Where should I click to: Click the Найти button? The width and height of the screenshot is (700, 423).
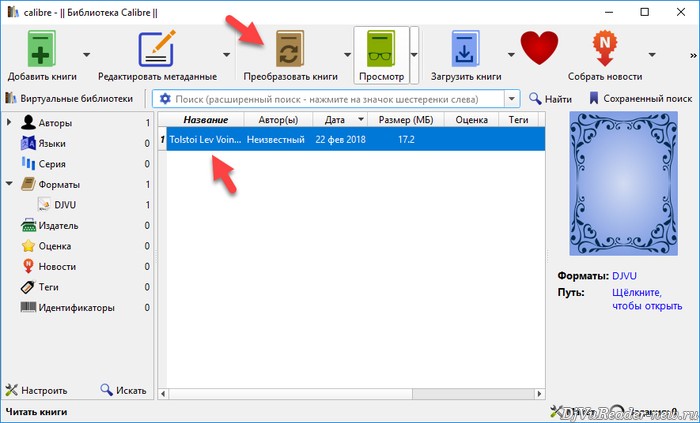click(550, 99)
